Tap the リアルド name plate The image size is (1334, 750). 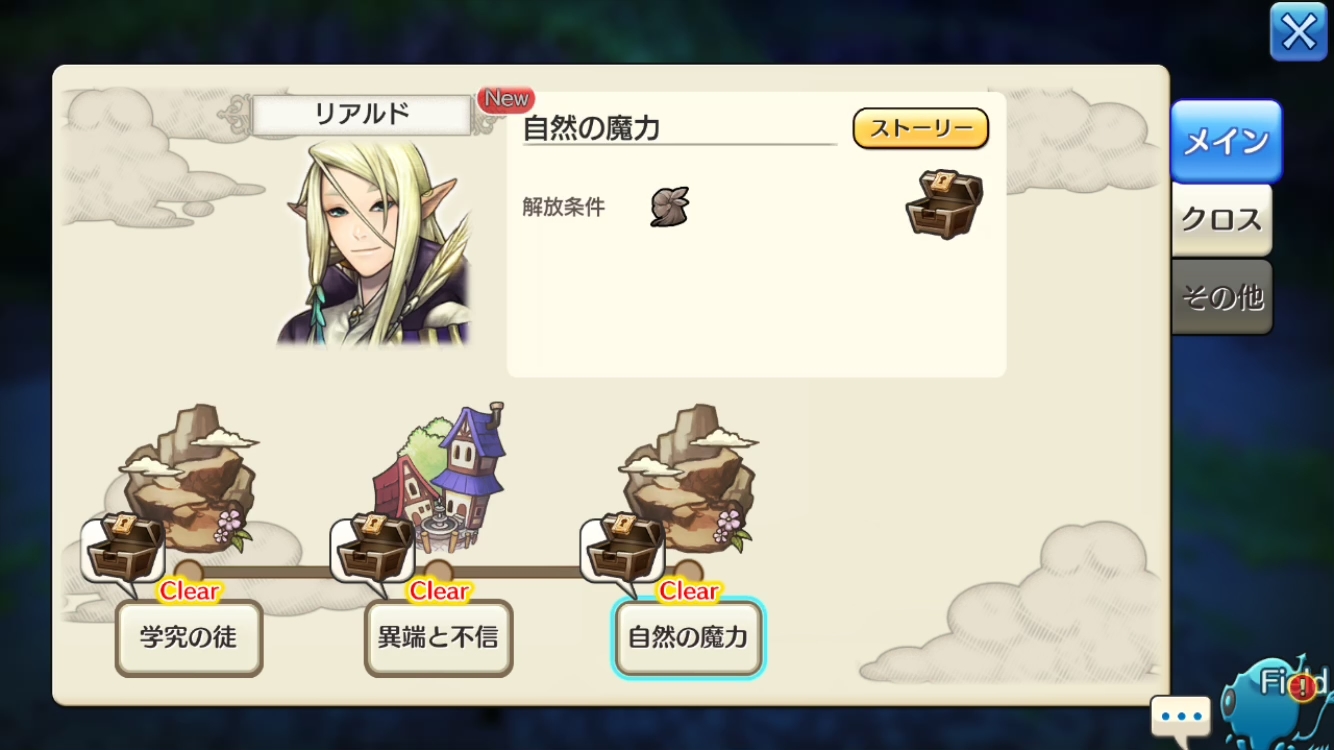pyautogui.click(x=362, y=114)
